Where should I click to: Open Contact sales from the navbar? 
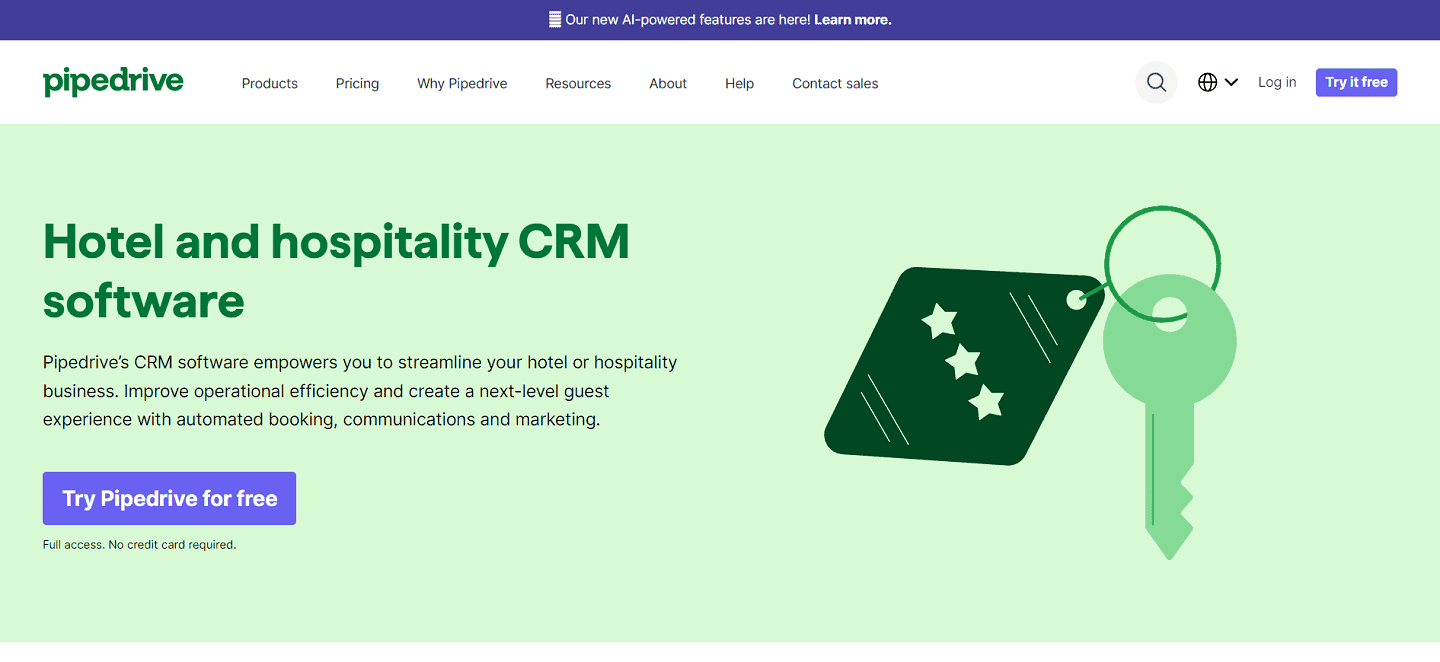click(835, 83)
